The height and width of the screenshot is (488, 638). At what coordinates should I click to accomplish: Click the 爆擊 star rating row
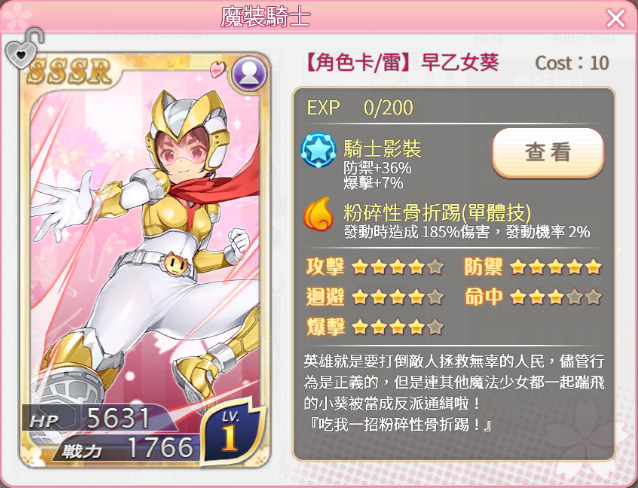[374, 327]
